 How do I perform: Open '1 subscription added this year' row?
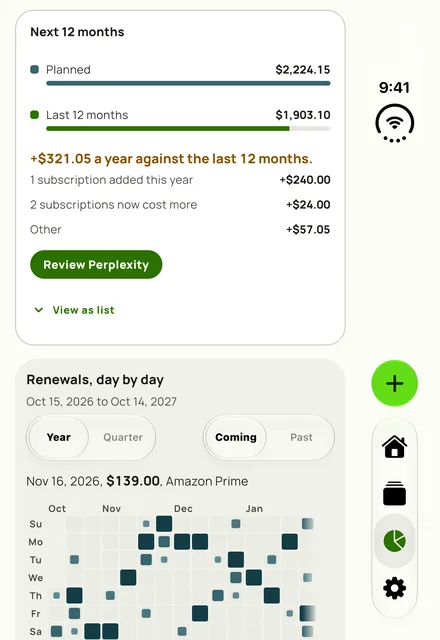[180, 180]
